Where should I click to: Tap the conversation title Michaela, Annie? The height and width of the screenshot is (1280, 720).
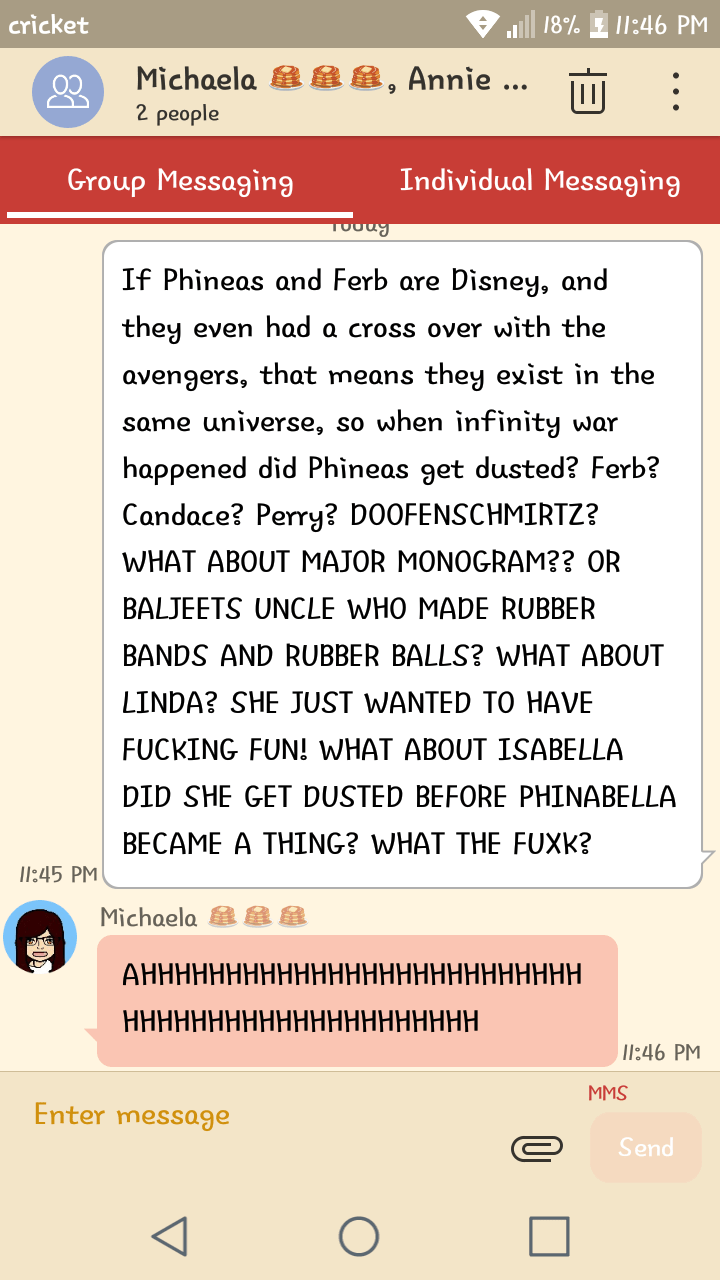click(x=331, y=78)
